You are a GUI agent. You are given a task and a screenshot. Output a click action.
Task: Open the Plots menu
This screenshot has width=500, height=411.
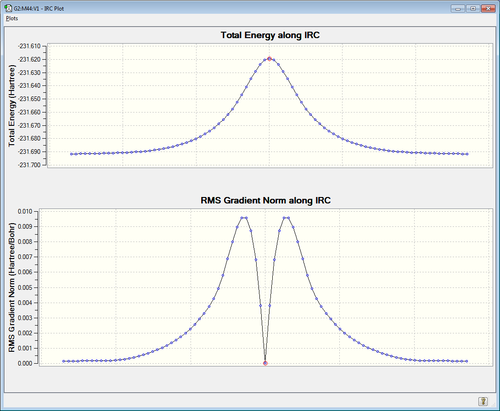point(12,18)
